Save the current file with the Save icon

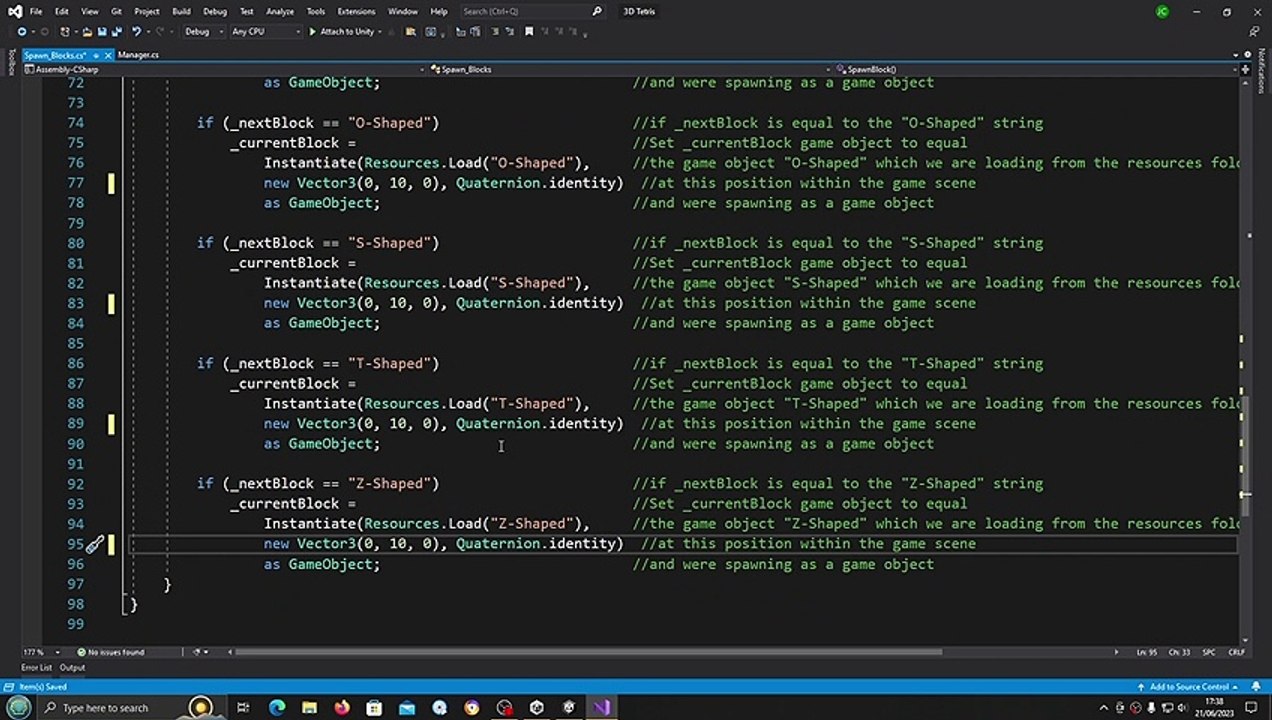click(x=101, y=32)
